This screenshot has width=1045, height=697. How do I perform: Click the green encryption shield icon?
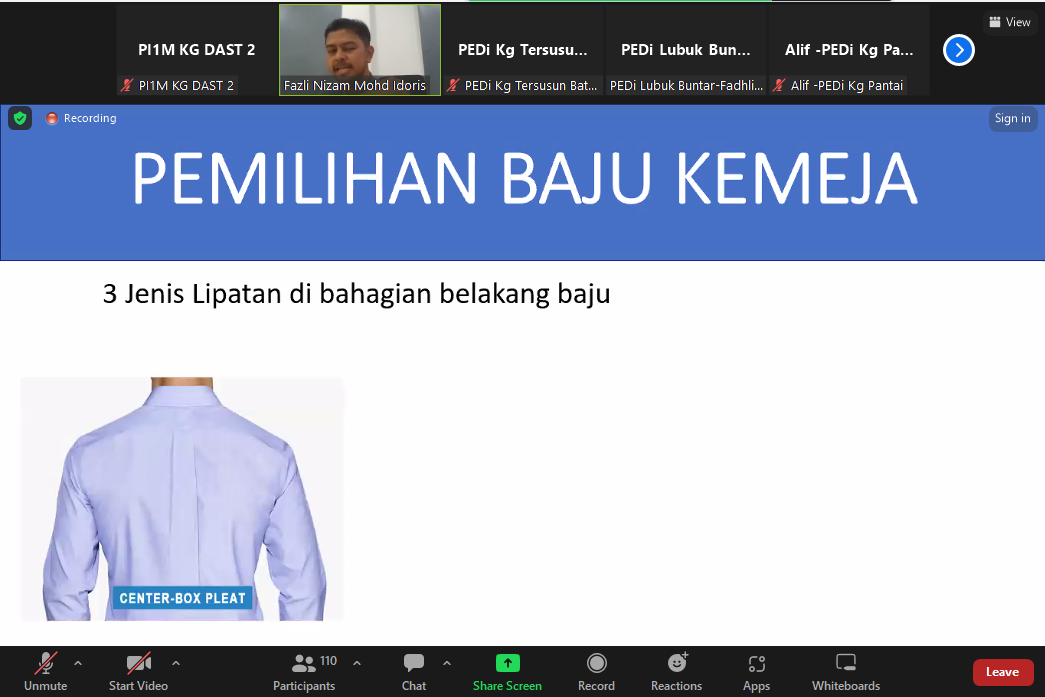(19, 118)
